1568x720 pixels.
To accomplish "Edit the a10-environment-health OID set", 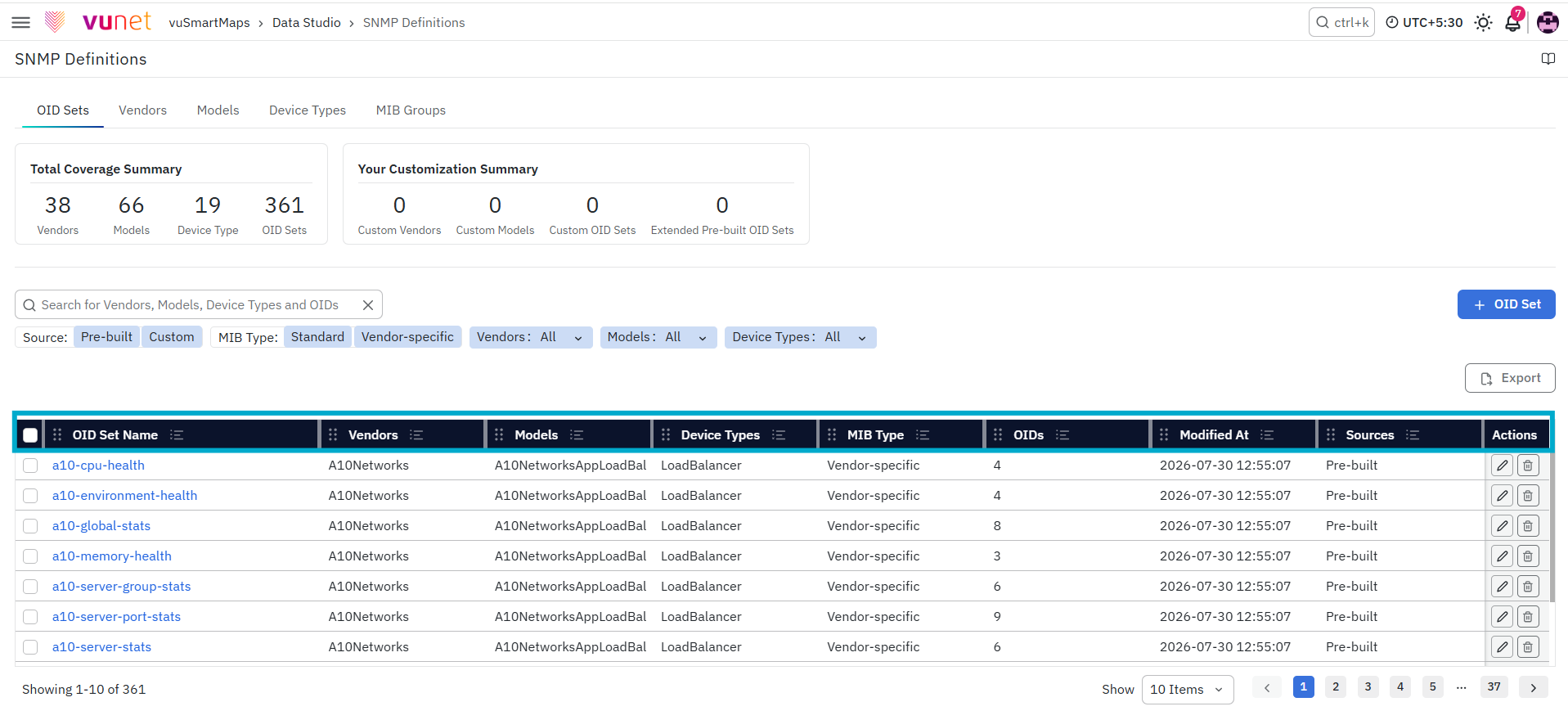I will 1502,496.
